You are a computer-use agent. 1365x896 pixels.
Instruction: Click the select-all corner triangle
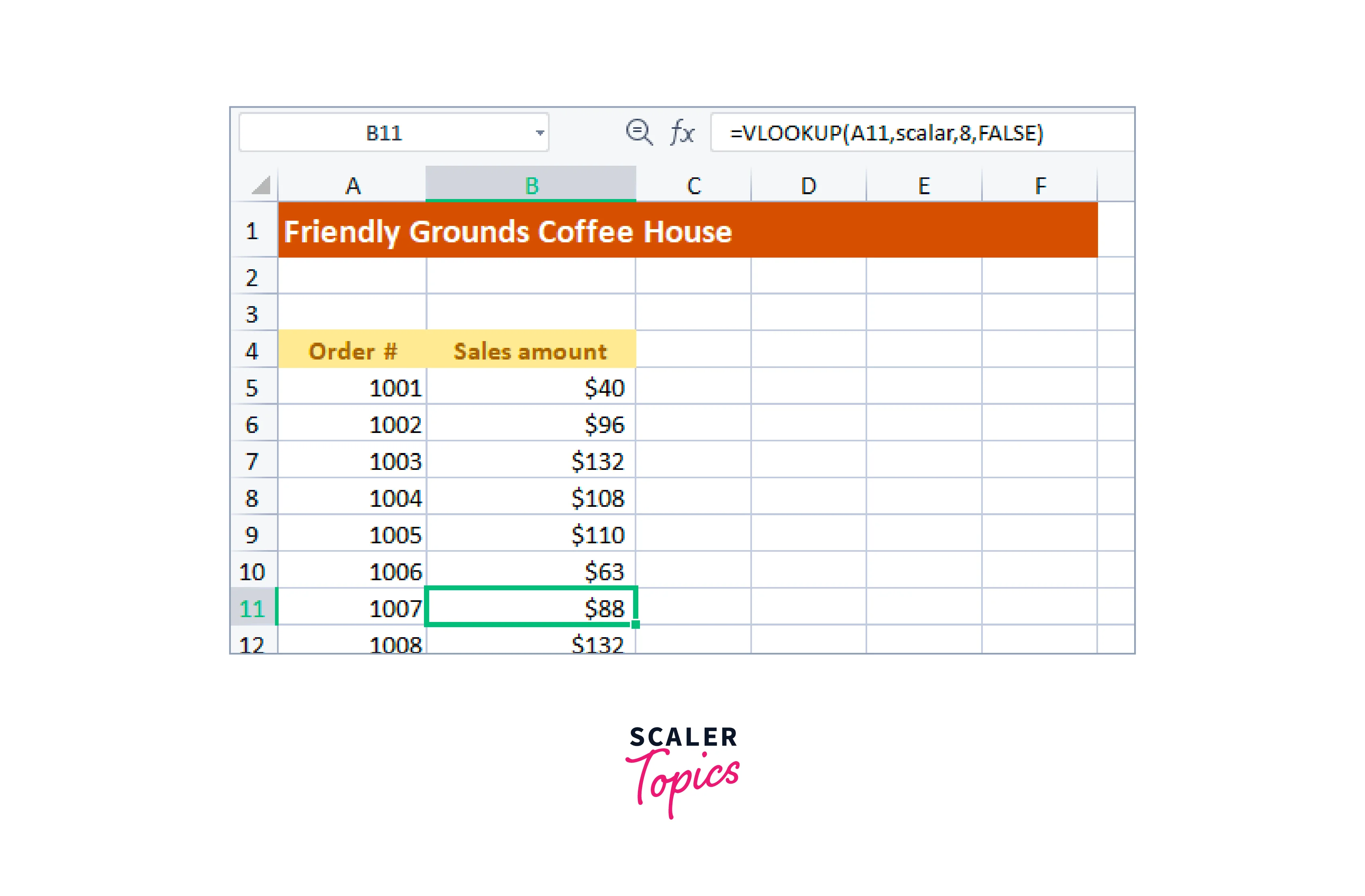tap(261, 185)
